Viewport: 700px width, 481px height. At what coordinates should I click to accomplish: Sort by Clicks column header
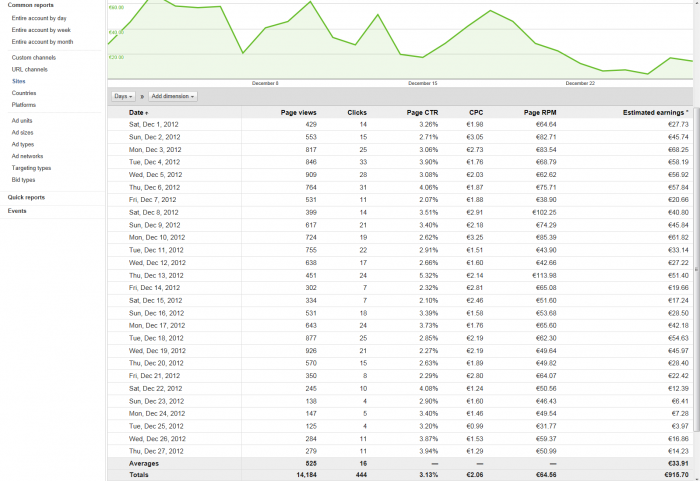(x=357, y=113)
